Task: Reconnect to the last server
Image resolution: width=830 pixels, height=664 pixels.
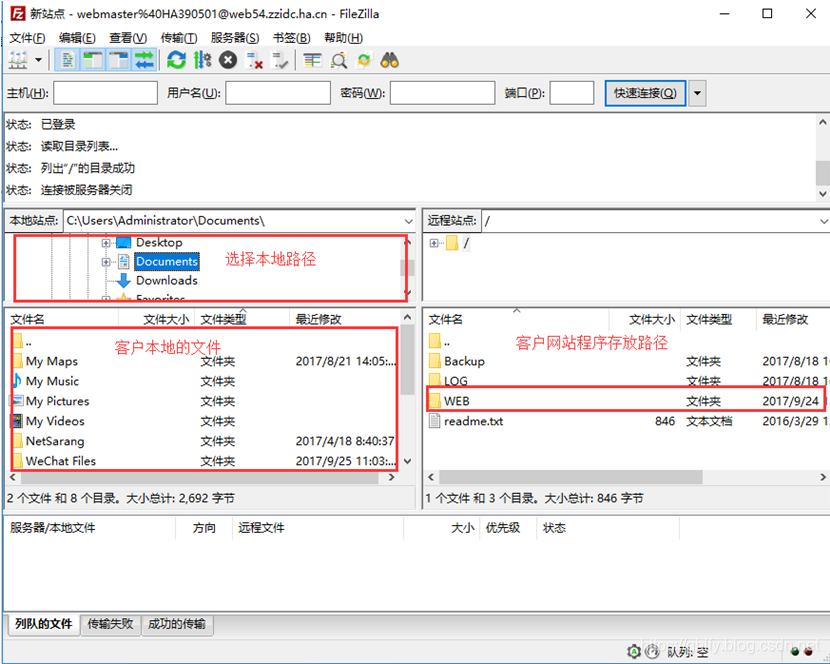Action: point(279,60)
